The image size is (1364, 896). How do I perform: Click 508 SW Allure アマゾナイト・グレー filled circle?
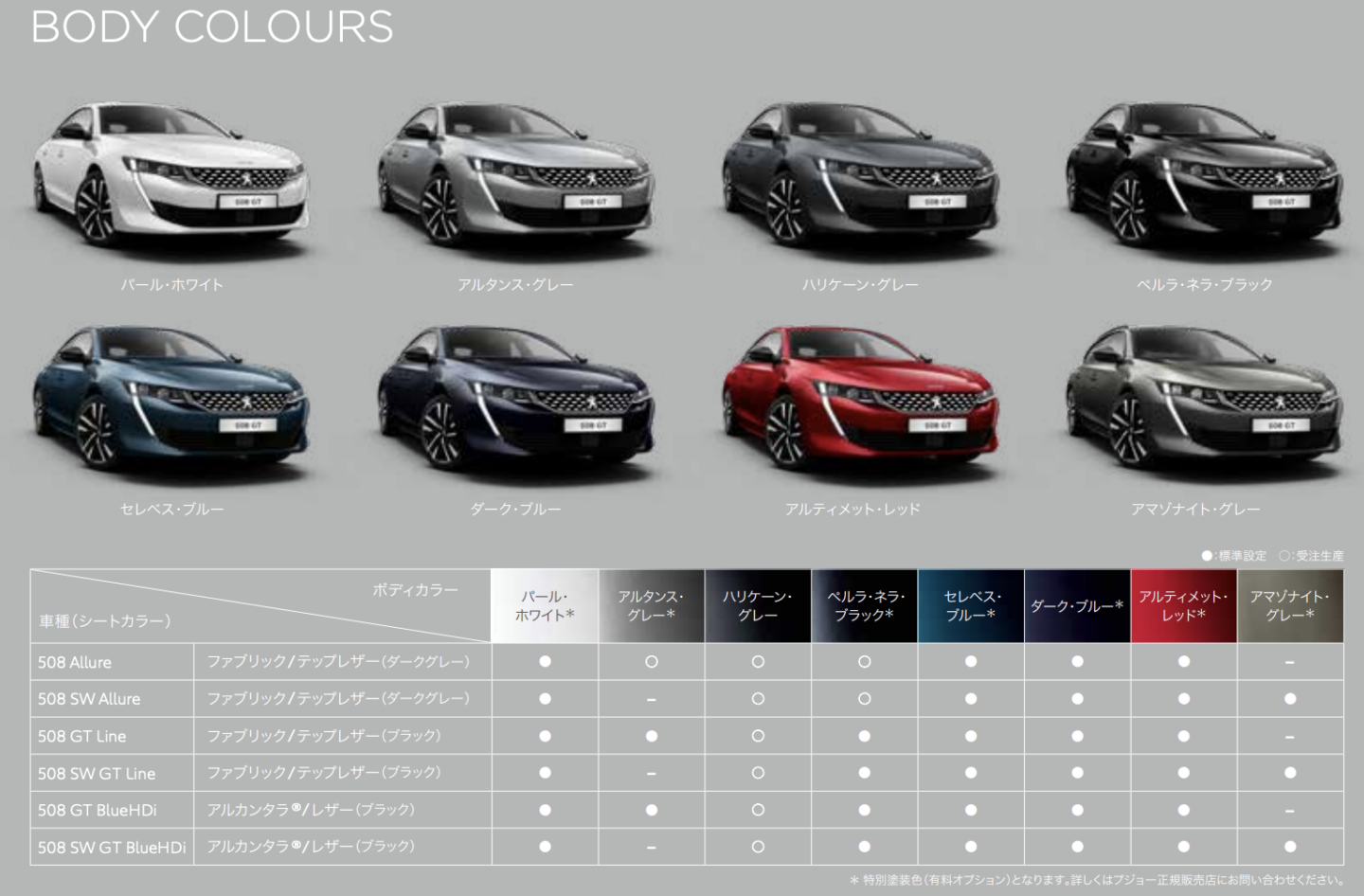(x=1290, y=698)
